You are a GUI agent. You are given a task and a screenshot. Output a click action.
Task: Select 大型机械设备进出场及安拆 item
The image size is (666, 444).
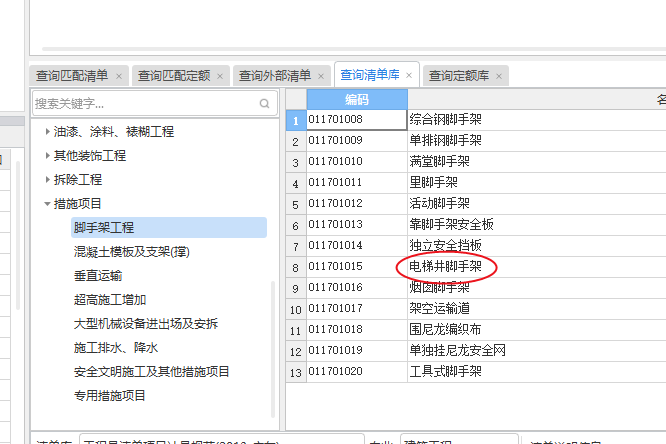(x=146, y=324)
